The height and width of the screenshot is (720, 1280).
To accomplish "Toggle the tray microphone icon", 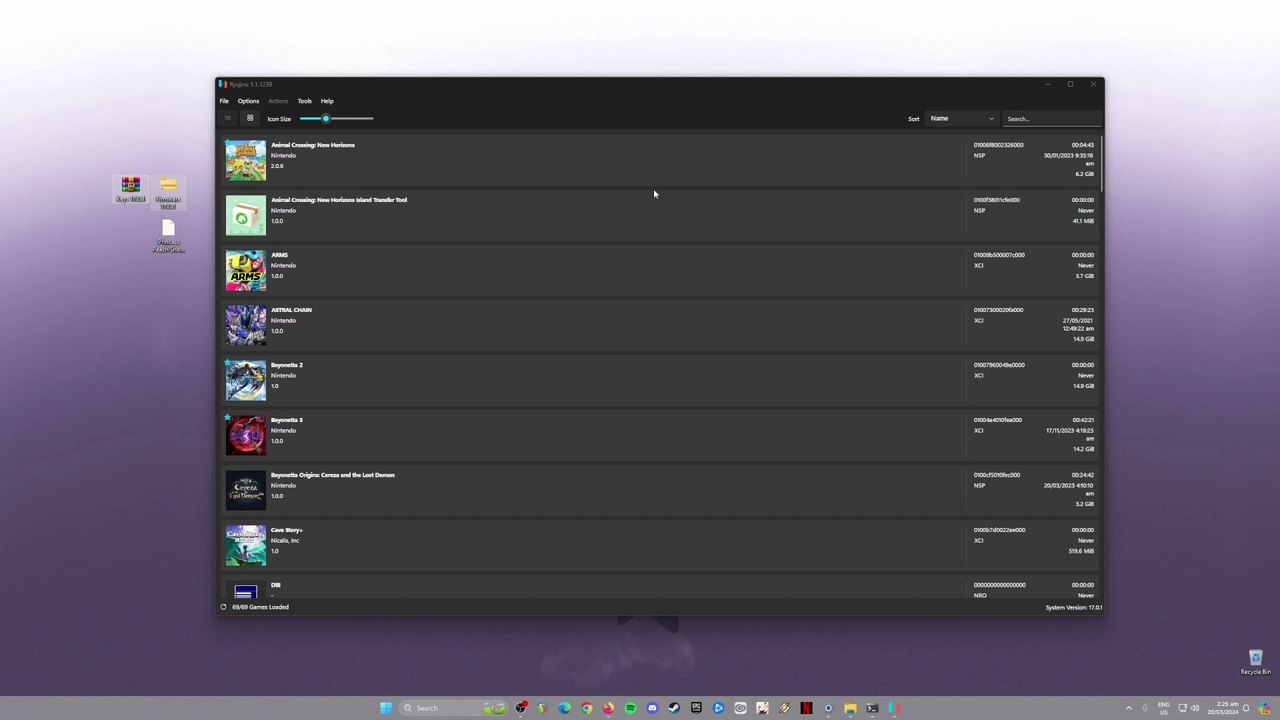I will coord(1145,708).
